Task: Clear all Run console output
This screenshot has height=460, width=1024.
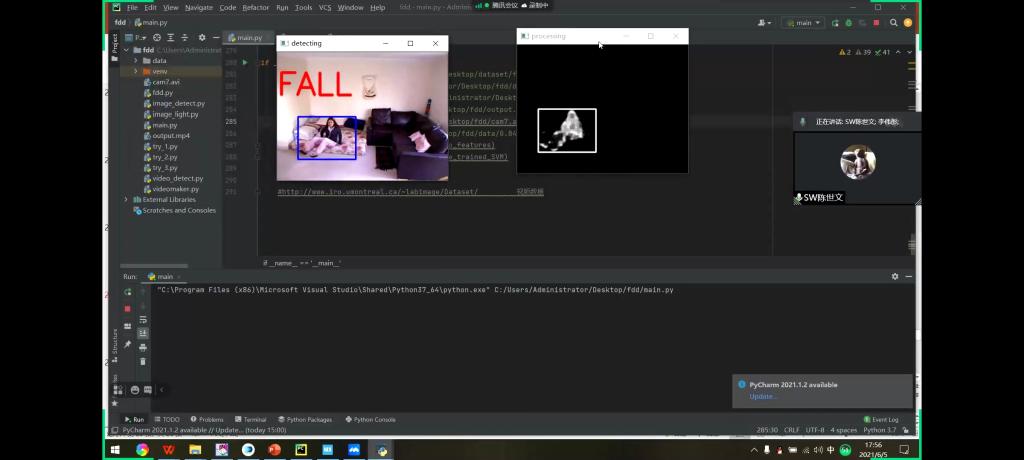Action: click(143, 361)
